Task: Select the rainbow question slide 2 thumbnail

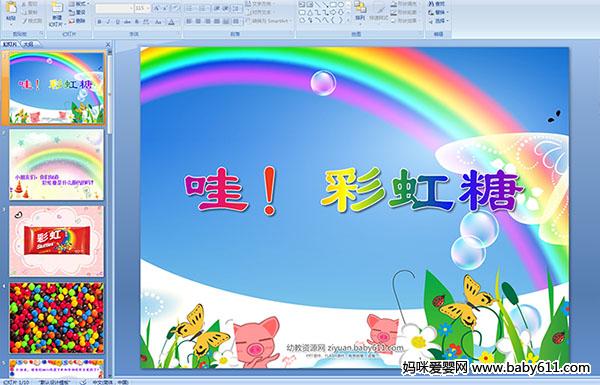Action: click(57, 165)
